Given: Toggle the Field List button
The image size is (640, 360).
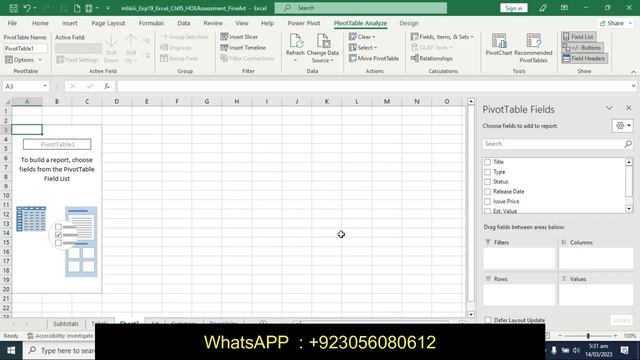Looking at the screenshot, I should click(x=578, y=37).
